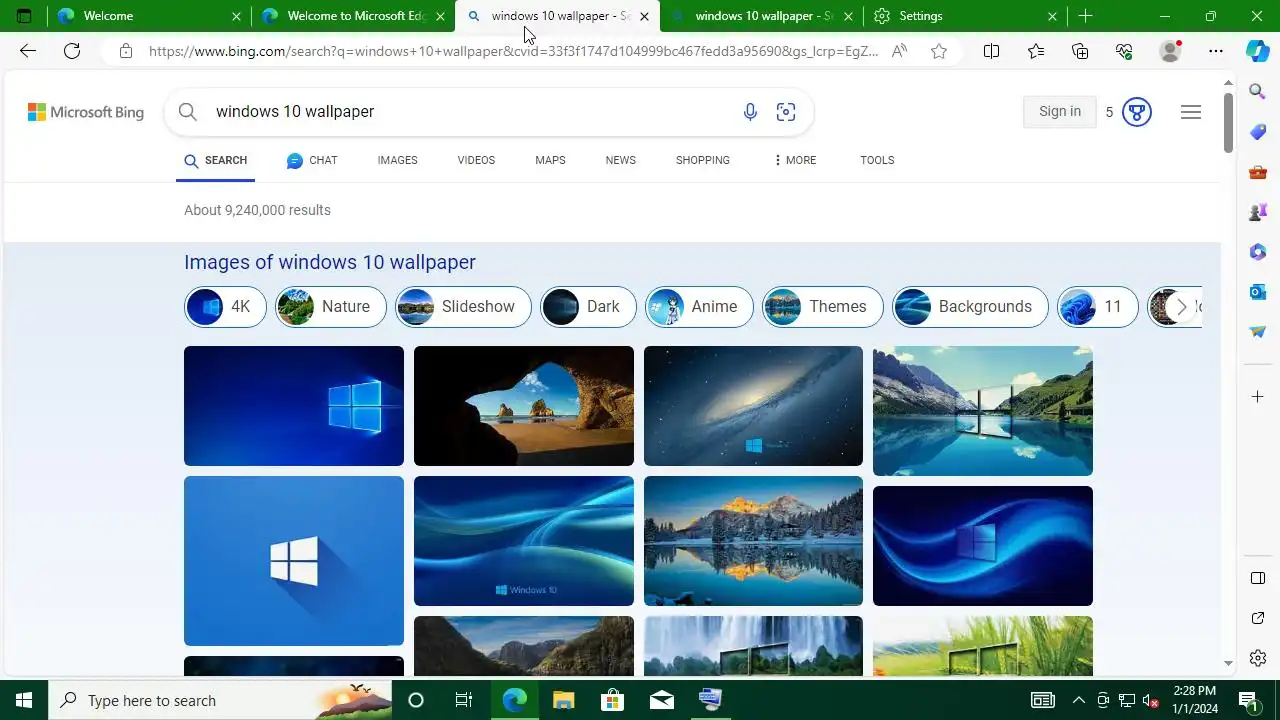Viewport: 1280px width, 720px height.
Task: Open Microsoft Store from taskbar
Action: pyautogui.click(x=613, y=700)
